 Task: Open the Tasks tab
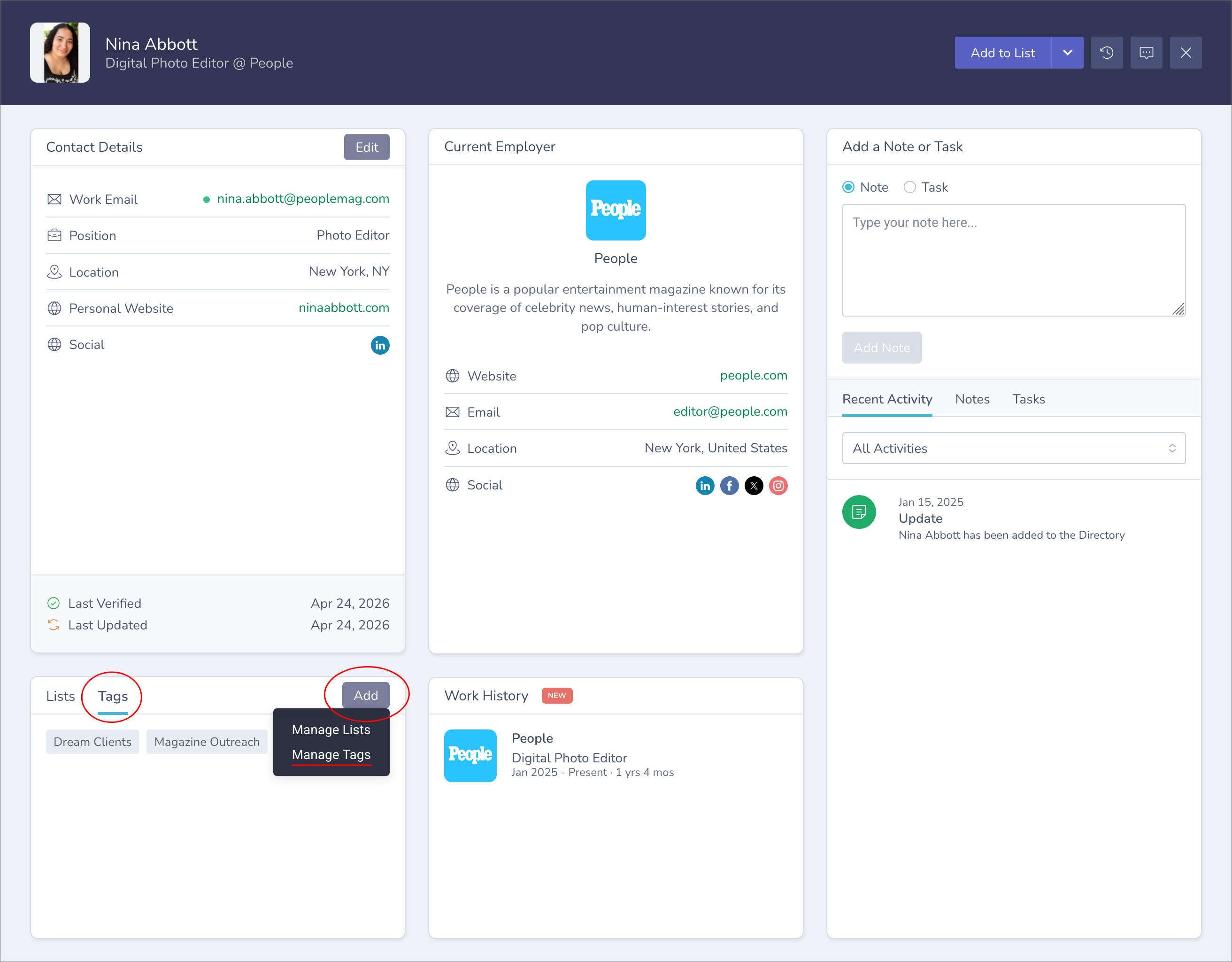click(1028, 399)
